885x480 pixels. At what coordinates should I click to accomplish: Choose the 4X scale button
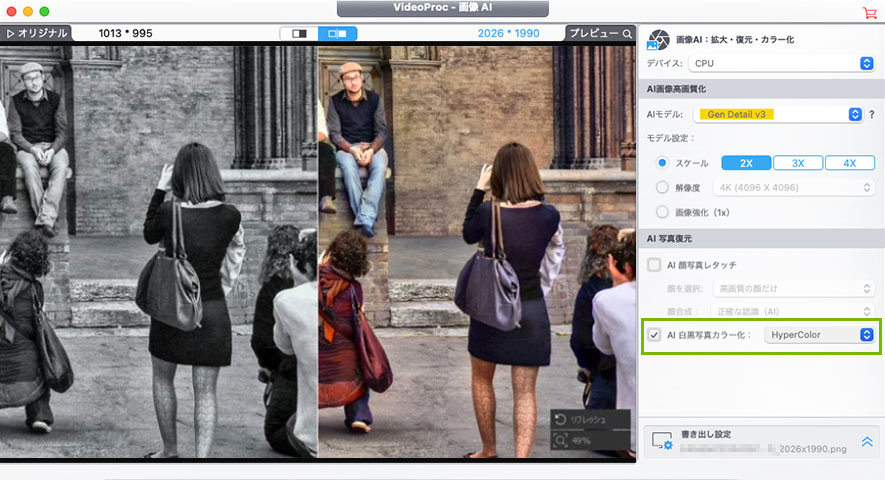(x=849, y=163)
